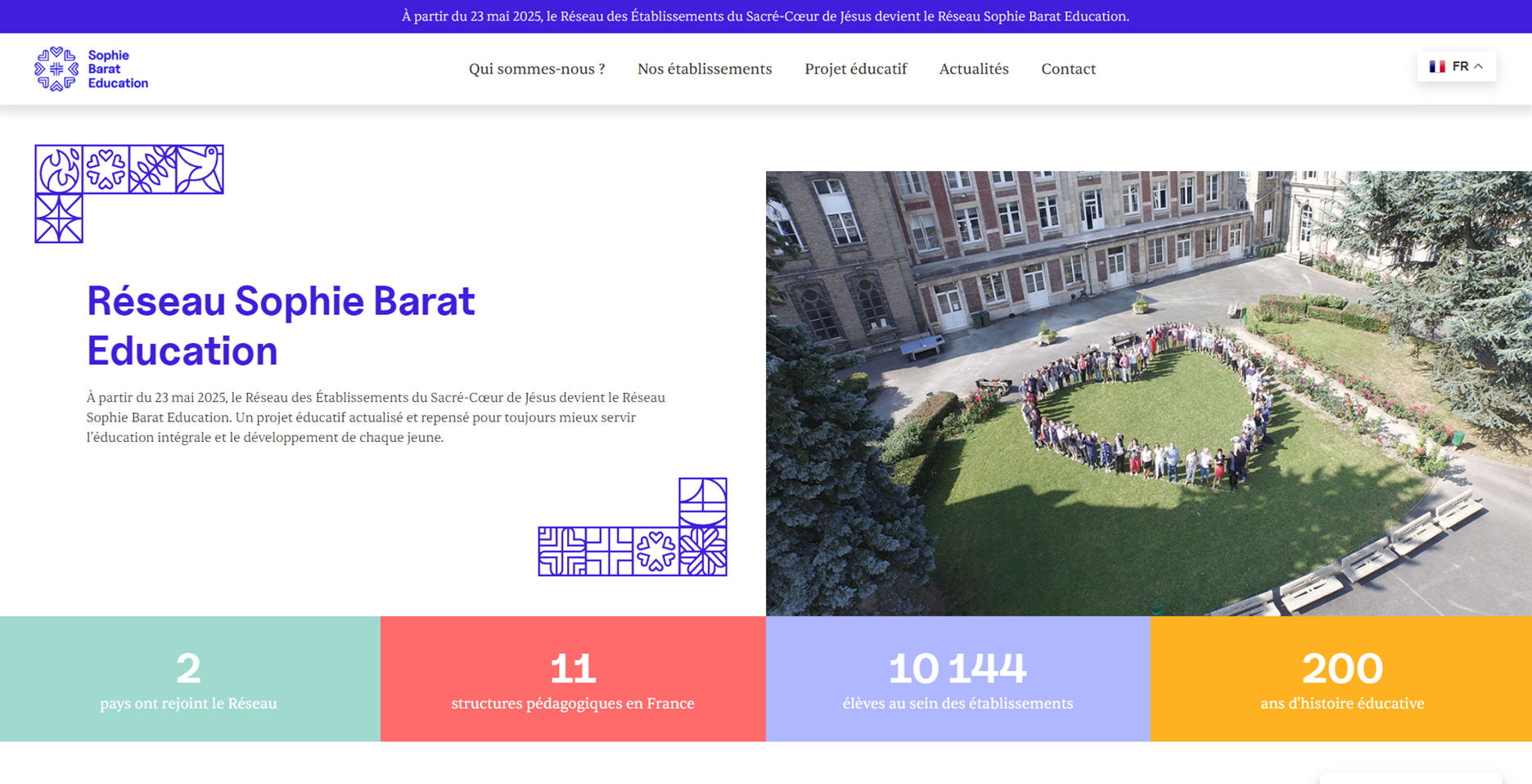Image resolution: width=1532 pixels, height=784 pixels.
Task: Open the "Nos établissements" menu
Action: pyautogui.click(x=705, y=70)
